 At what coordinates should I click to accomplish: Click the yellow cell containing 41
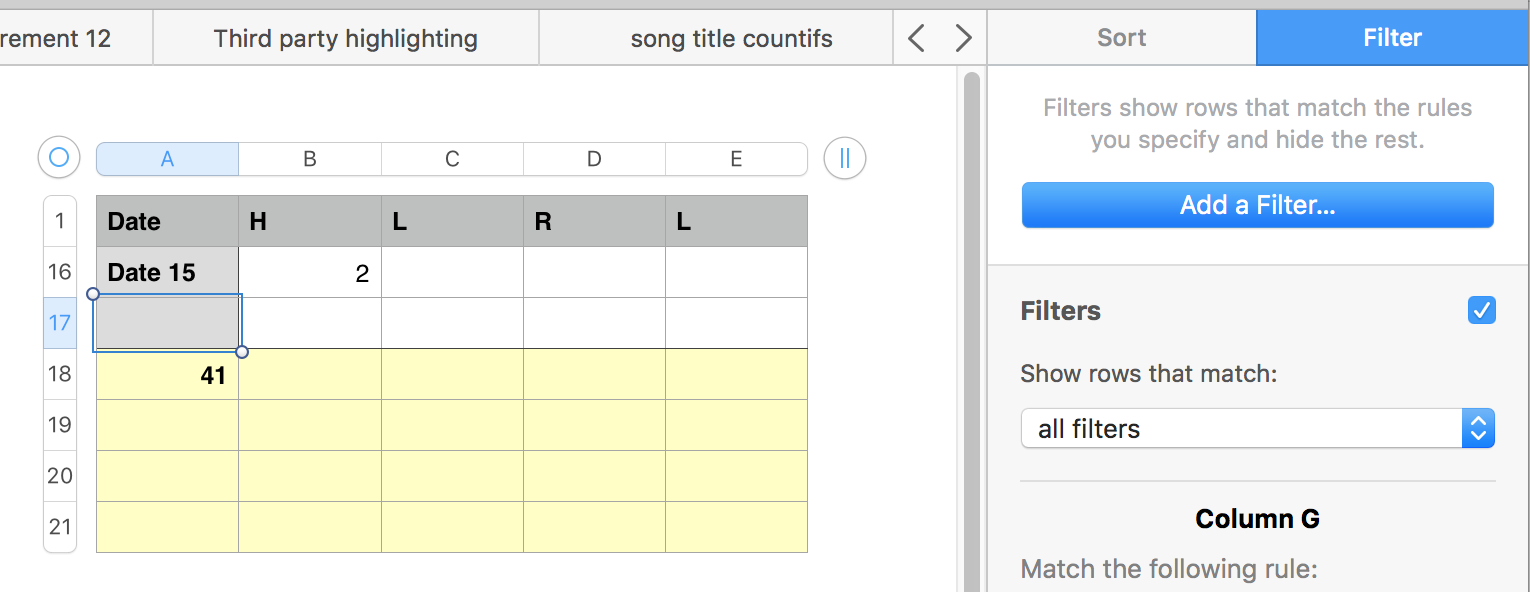(x=167, y=375)
